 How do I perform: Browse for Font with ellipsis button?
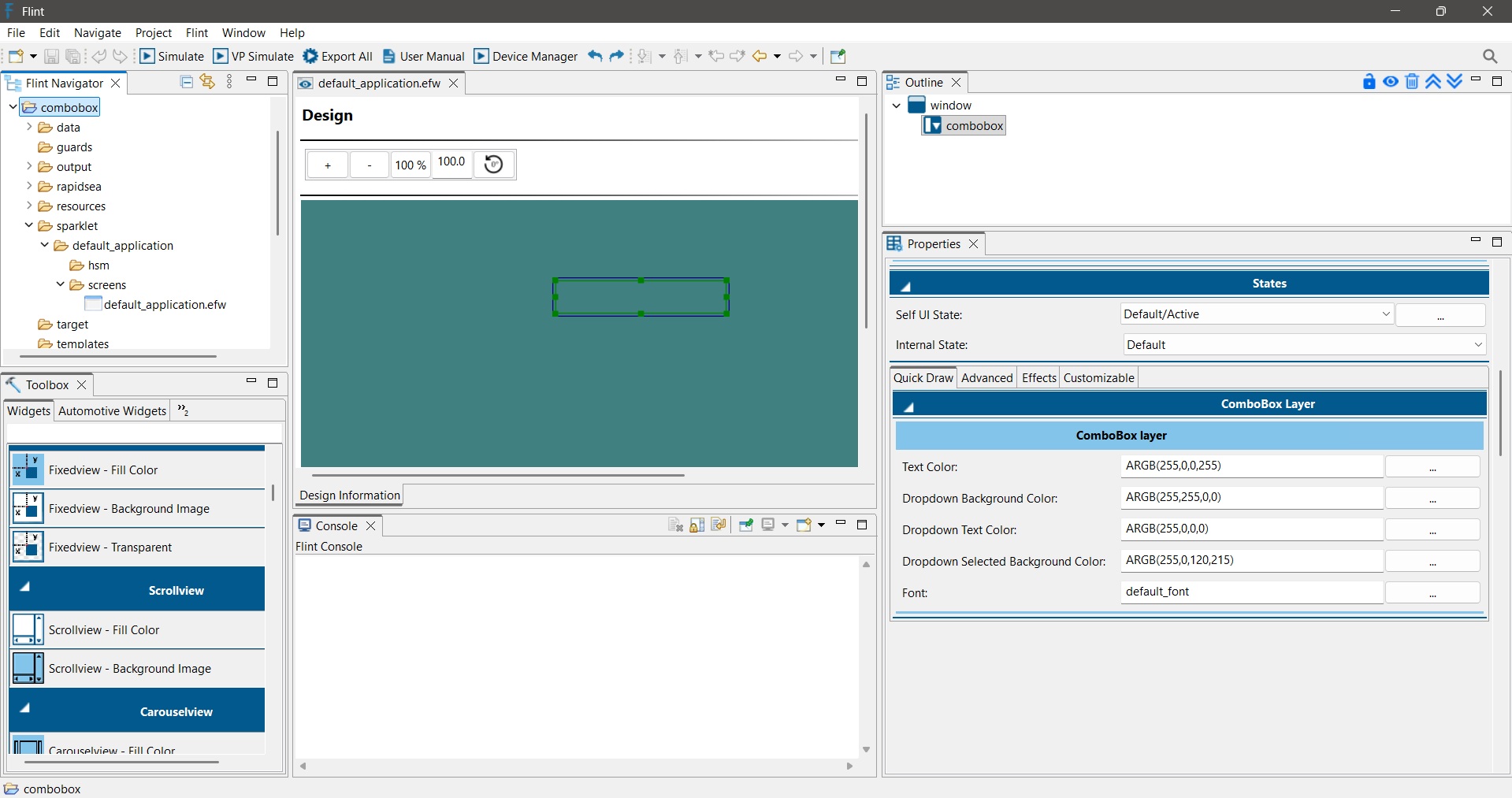[1432, 592]
